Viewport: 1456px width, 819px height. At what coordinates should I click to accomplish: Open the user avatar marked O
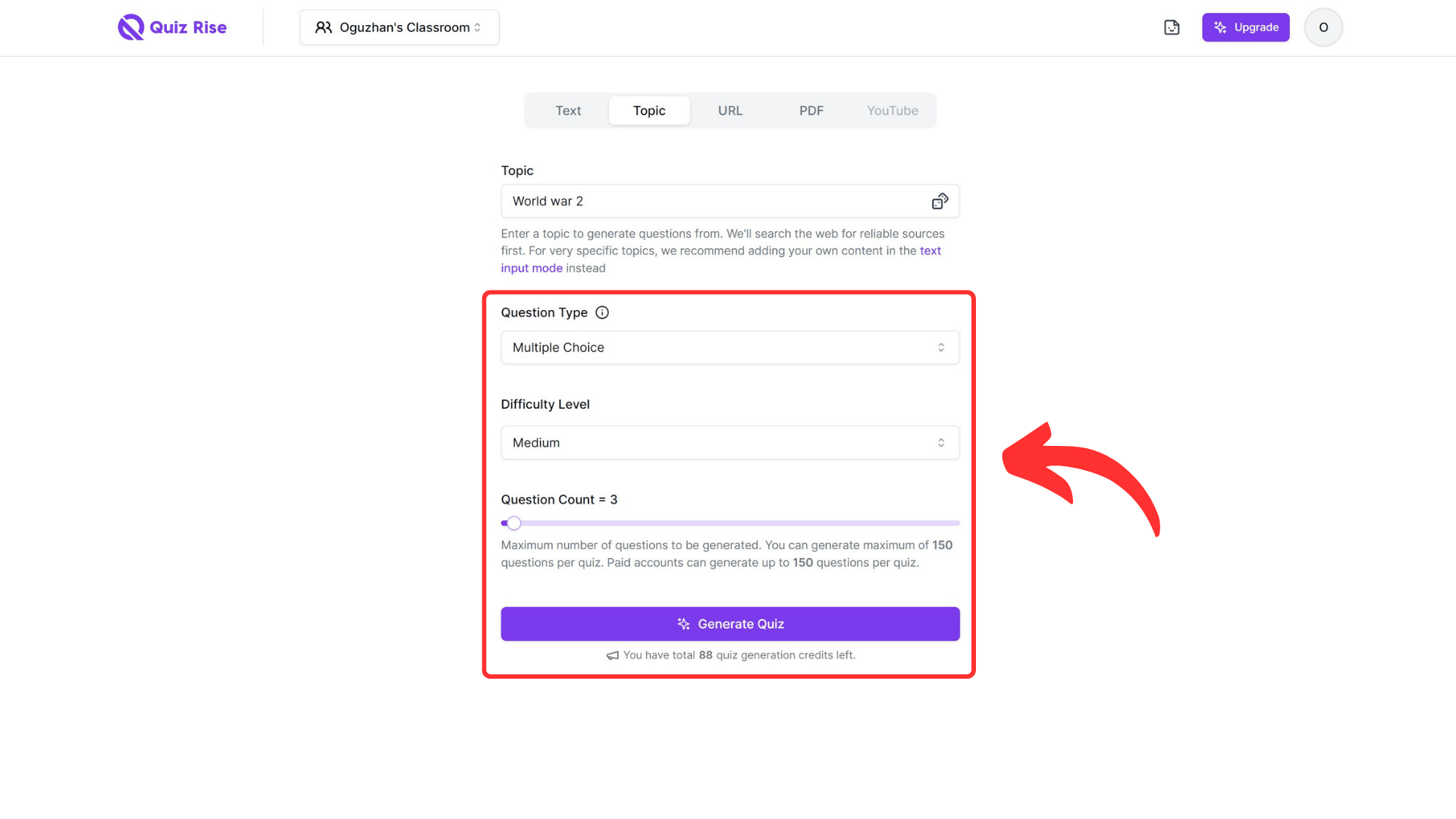pyautogui.click(x=1323, y=27)
